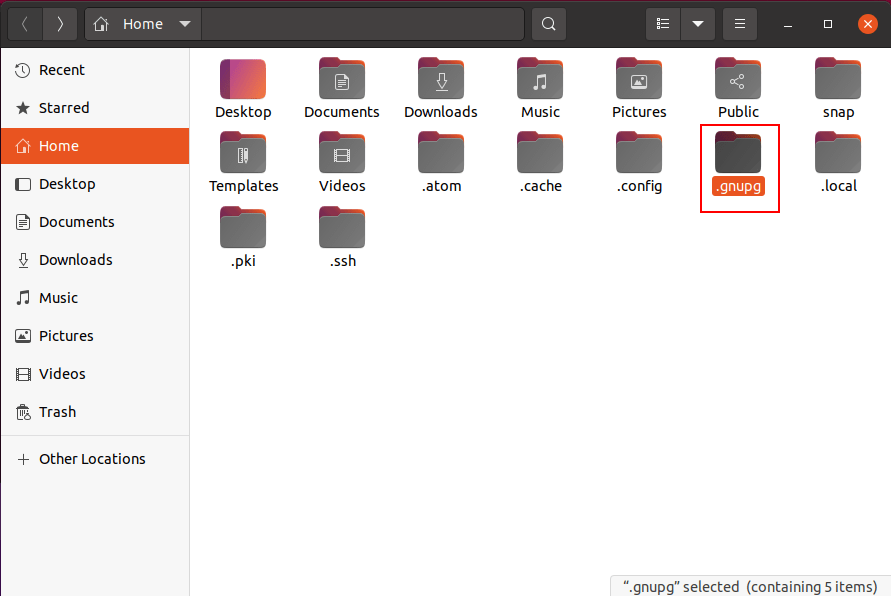Open the hamburger main menu

(x=739, y=24)
